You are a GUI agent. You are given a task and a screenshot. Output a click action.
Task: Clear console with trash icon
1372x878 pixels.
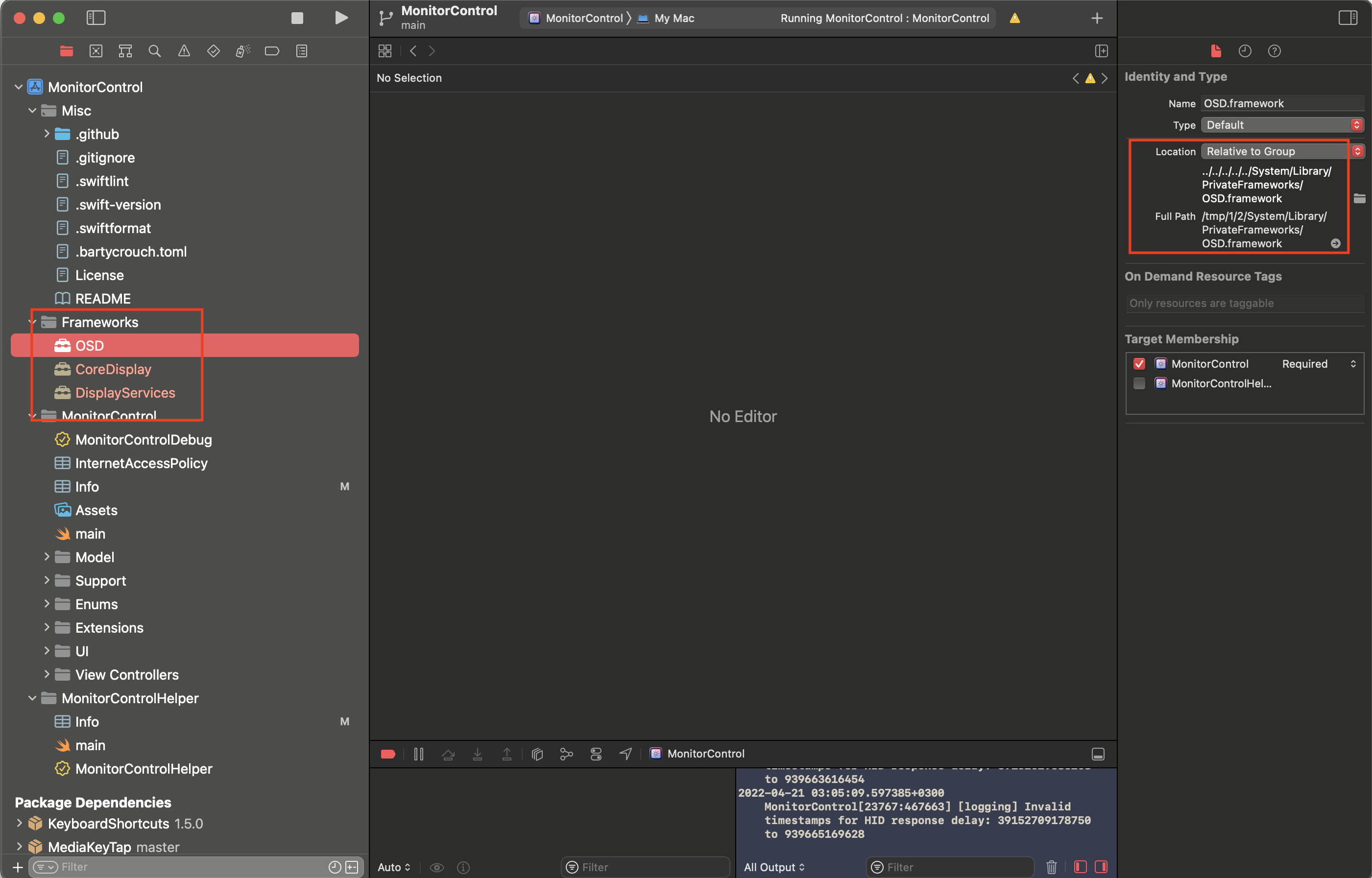coord(1051,867)
